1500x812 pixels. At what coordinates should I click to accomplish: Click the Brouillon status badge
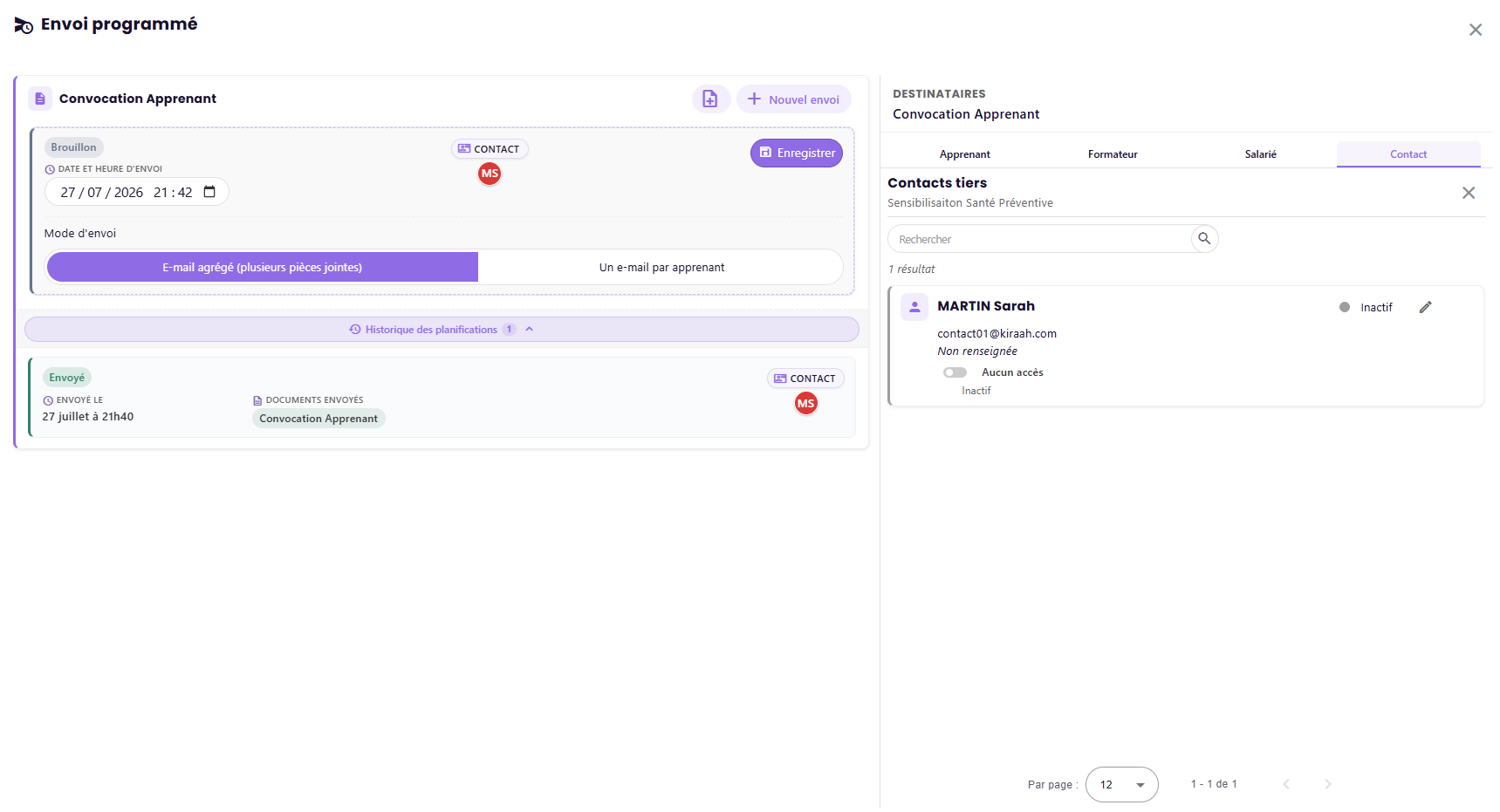pos(73,147)
